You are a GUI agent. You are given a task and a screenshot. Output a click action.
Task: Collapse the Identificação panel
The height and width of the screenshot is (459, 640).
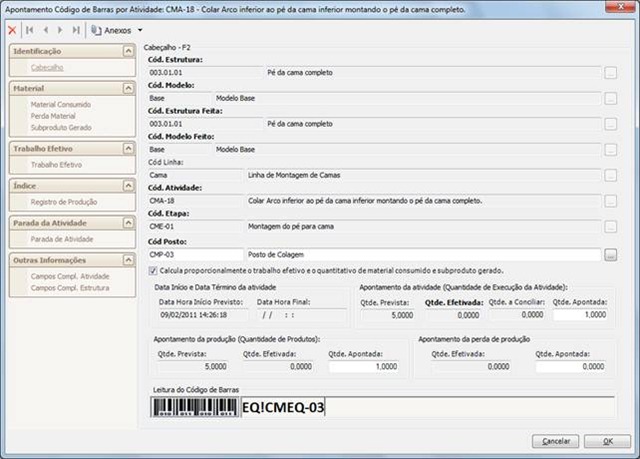click(x=128, y=51)
